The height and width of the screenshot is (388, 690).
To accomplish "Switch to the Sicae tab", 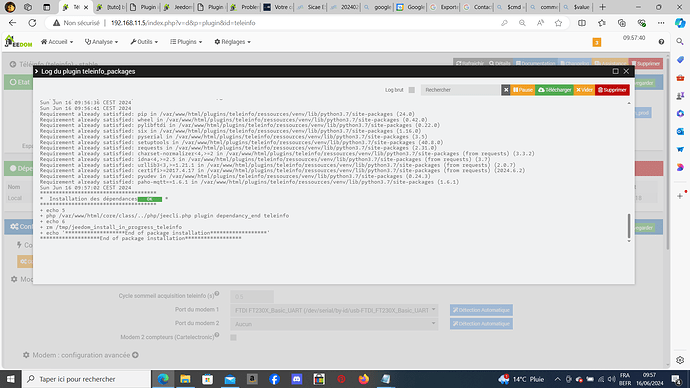I will (311, 7).
